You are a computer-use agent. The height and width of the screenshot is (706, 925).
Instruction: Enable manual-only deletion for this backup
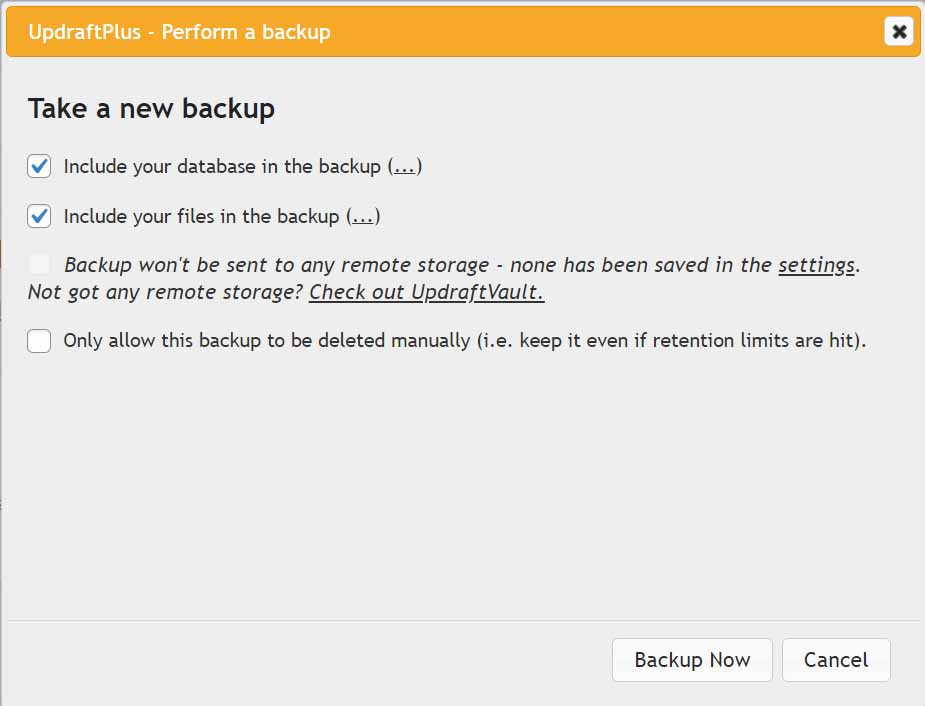tap(39, 341)
